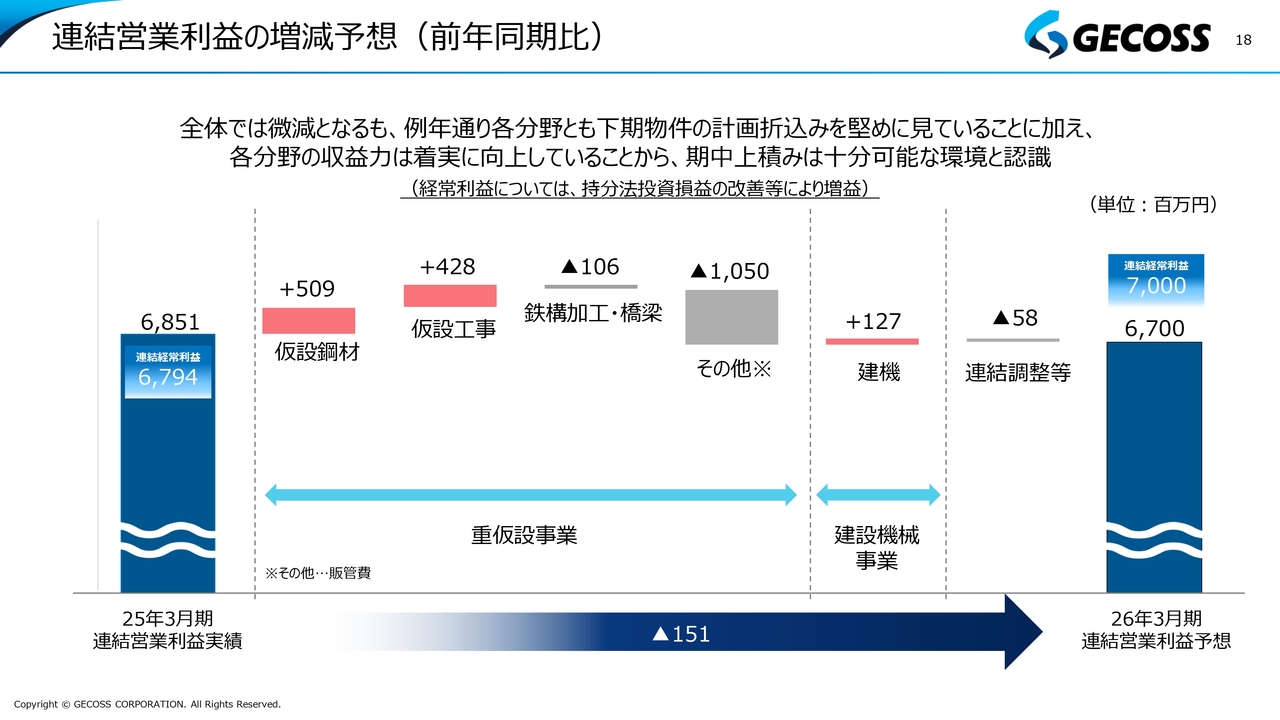Screen dimensions: 1280x720
Task: Click the ※その他…販管費 footnote
Action: pos(318,574)
